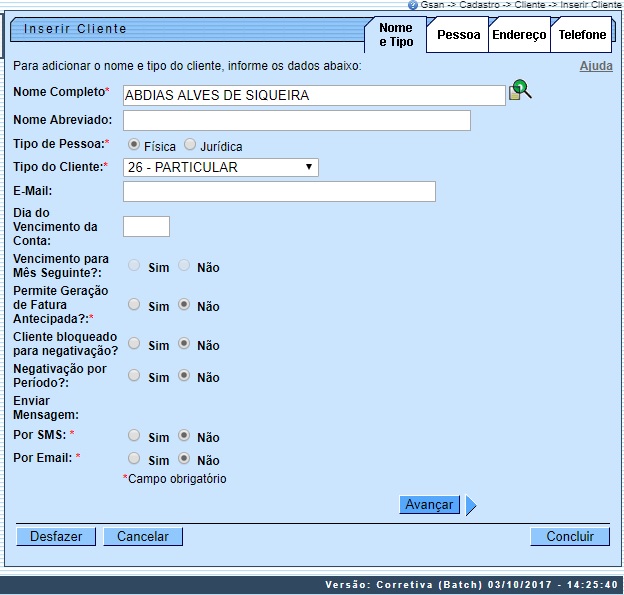
Task: Choose Sim for Cliente bloqueado para negativação
Action: tap(134, 344)
